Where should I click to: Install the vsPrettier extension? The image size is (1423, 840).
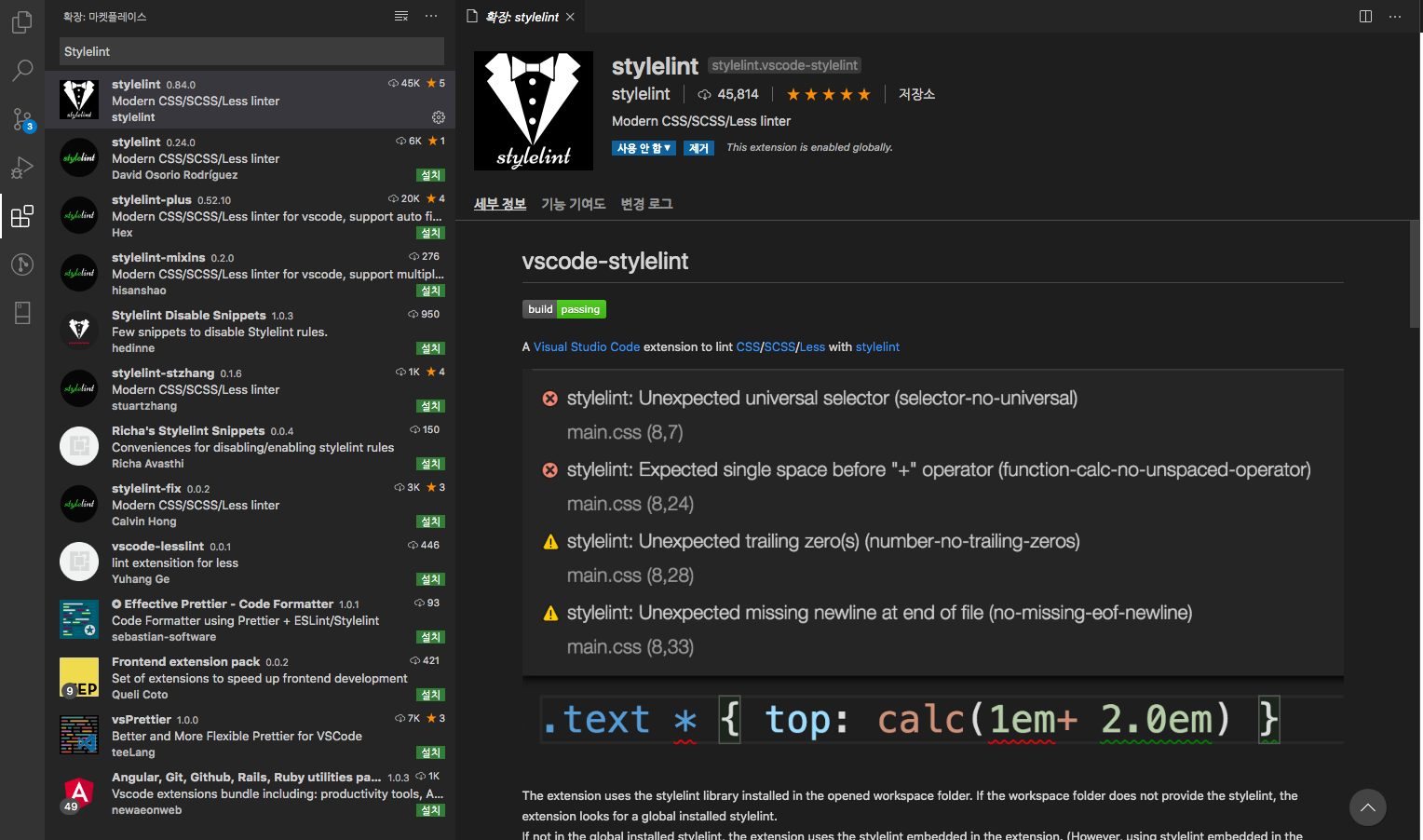coord(431,752)
